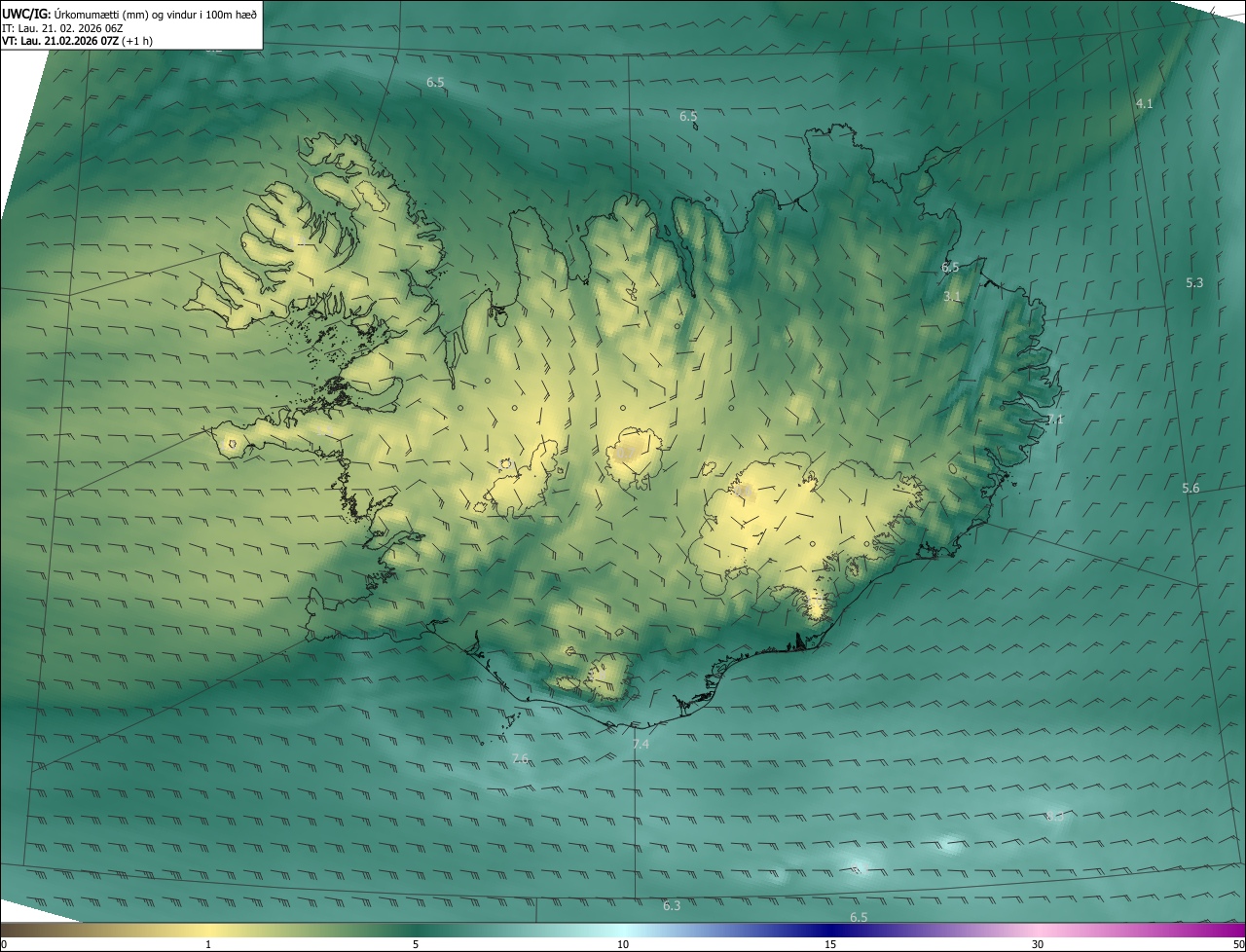Click the 15 tick on the color scale
This screenshot has width=1246, height=952.
830,944
